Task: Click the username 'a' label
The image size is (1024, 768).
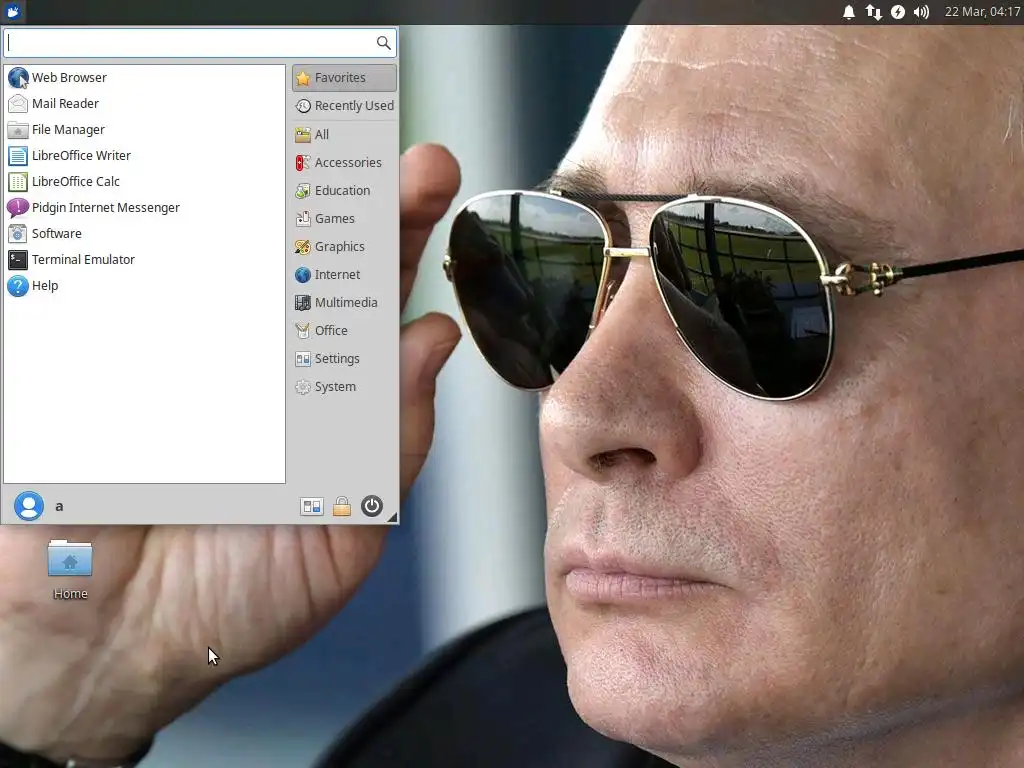Action: coord(59,507)
